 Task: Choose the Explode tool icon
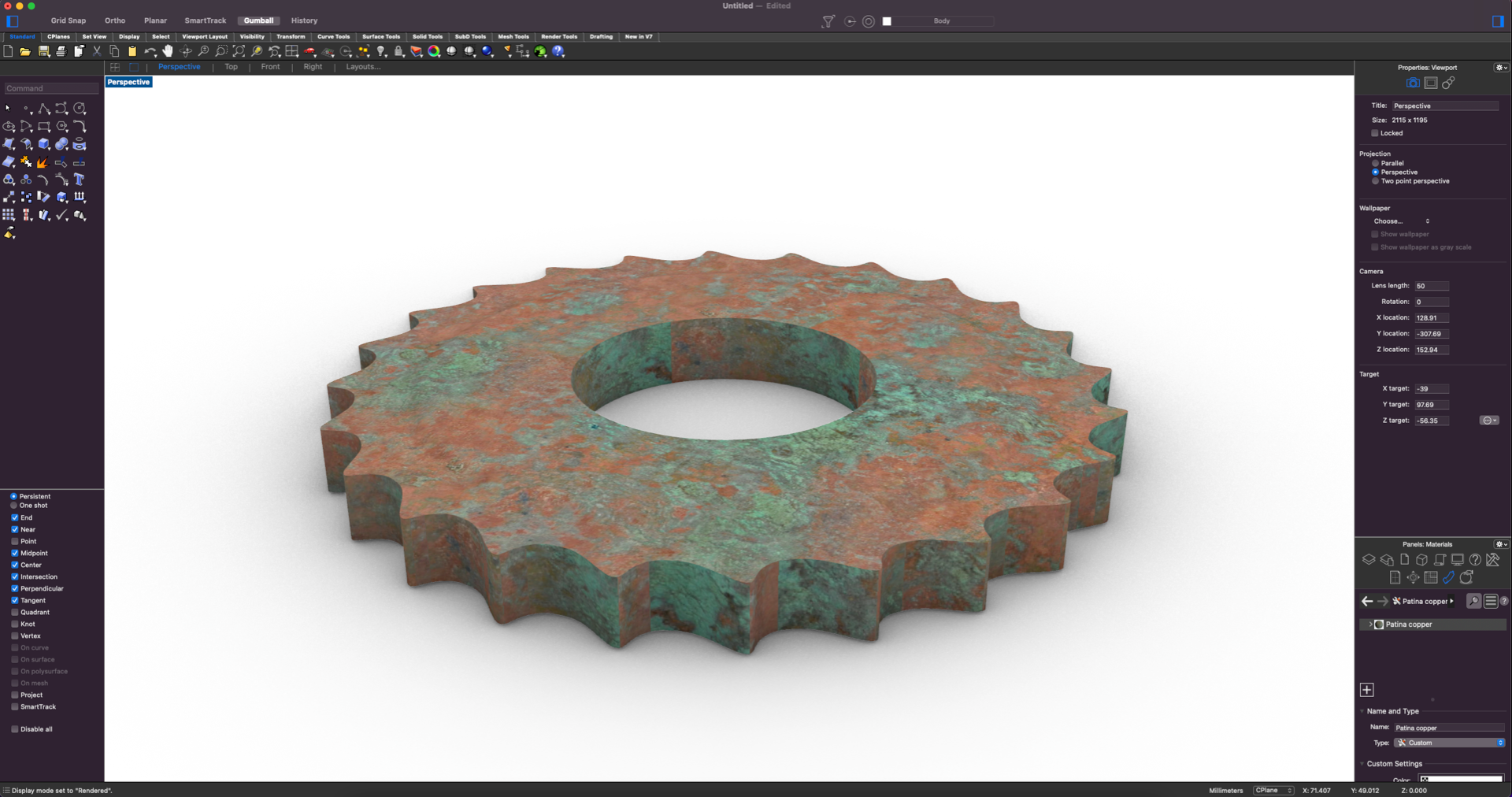tap(43, 162)
